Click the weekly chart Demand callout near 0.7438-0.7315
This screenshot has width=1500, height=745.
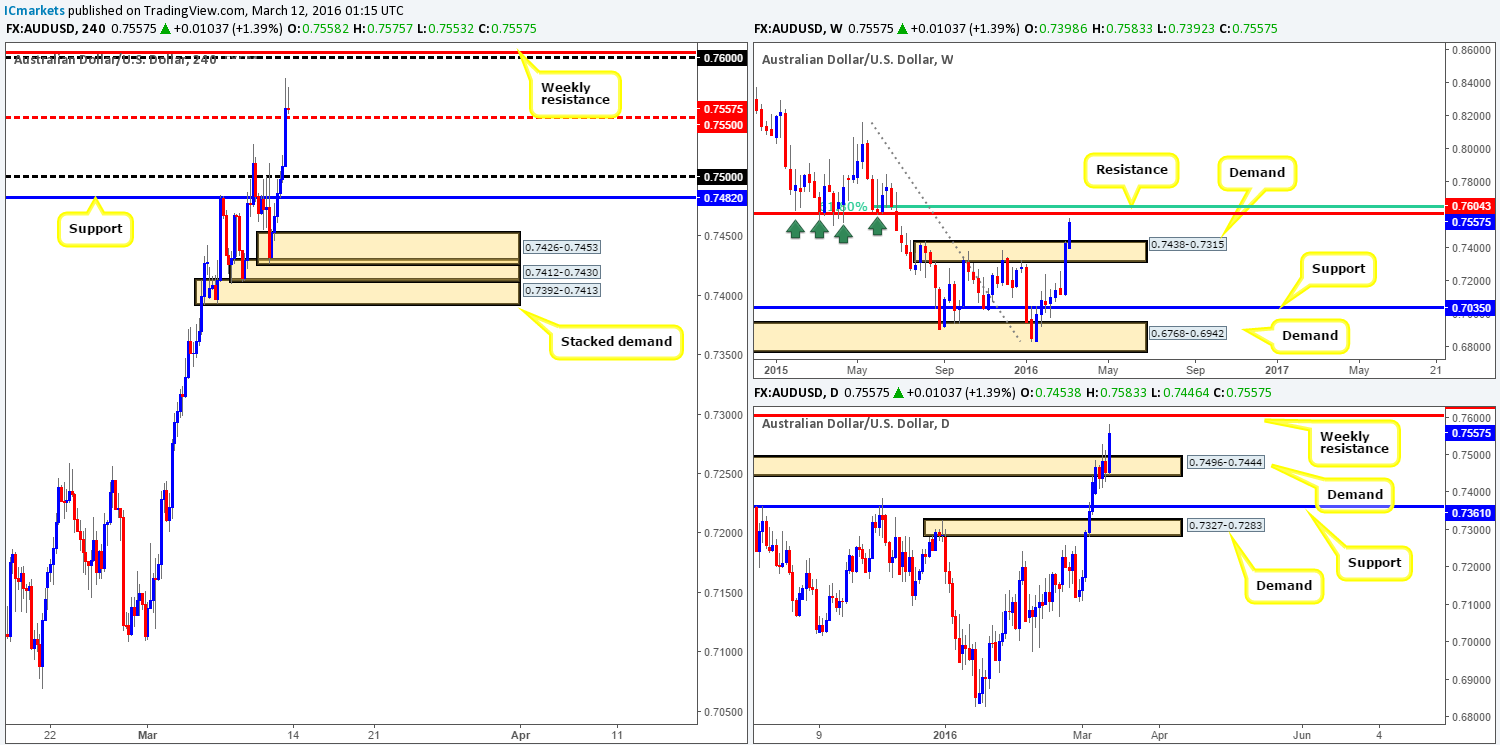click(1257, 172)
